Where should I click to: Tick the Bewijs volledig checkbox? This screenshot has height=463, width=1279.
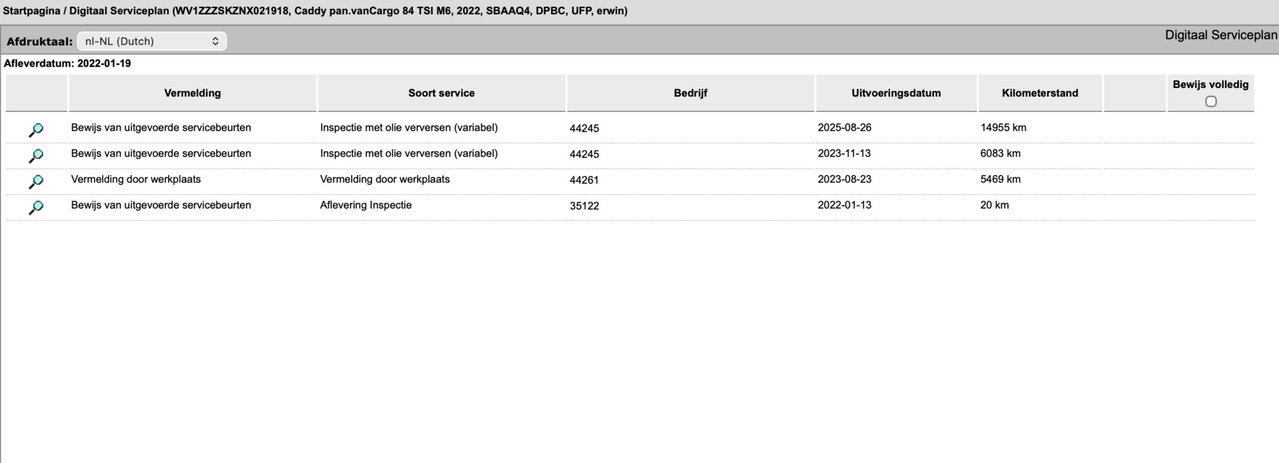coord(1211,101)
